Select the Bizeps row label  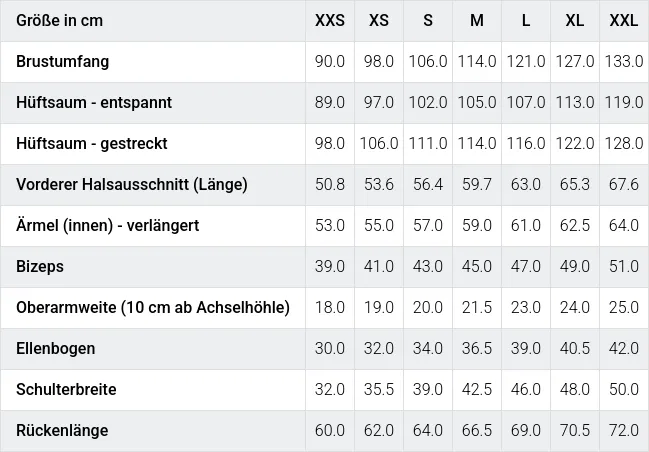coord(40,266)
